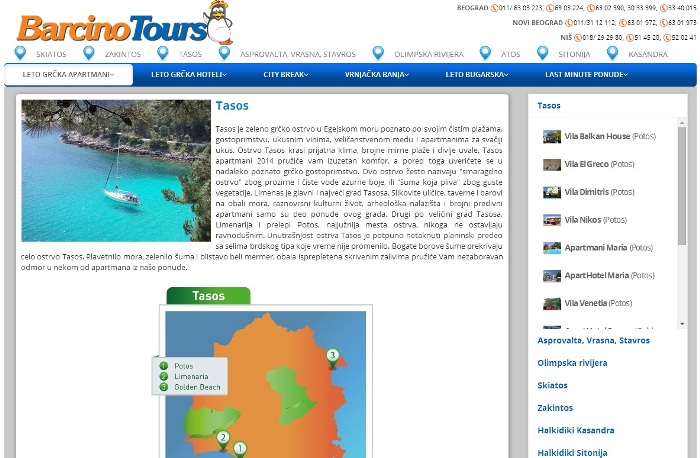Click the location pin beside Sitonija

click(x=542, y=53)
